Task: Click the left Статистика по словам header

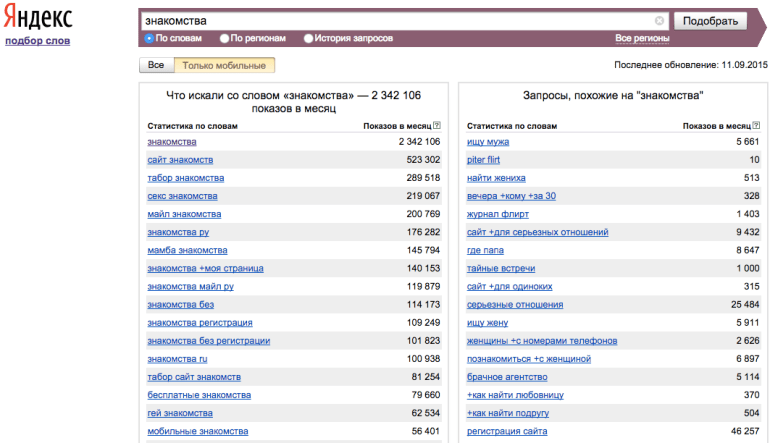Action: coord(192,126)
